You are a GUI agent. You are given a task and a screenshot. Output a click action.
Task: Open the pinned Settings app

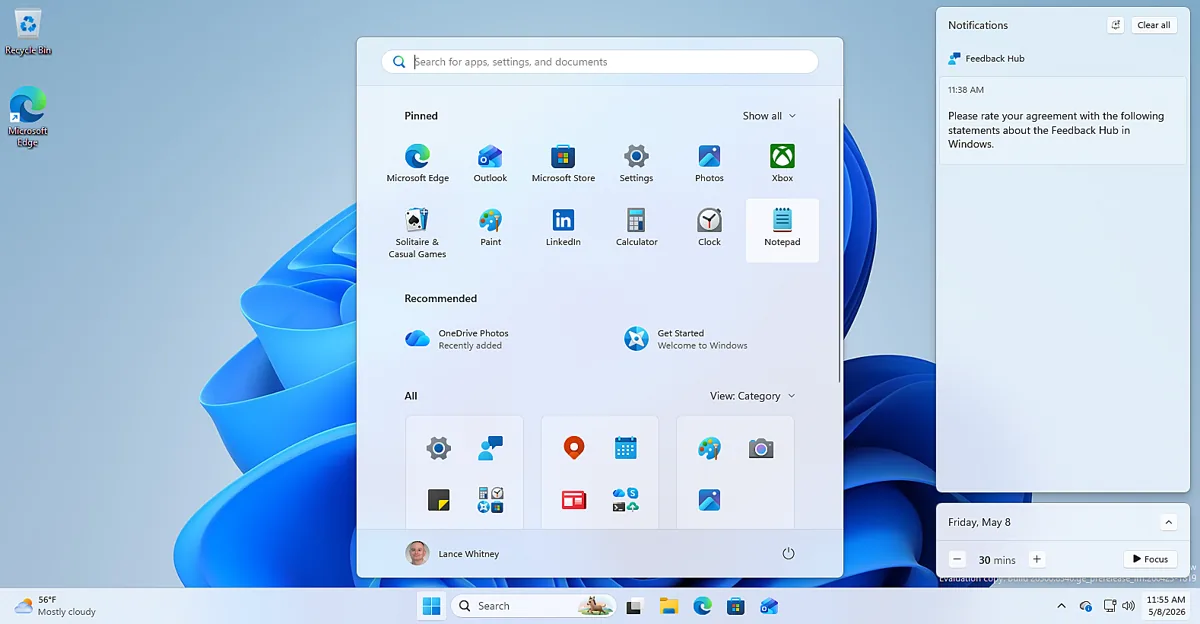click(x=636, y=164)
